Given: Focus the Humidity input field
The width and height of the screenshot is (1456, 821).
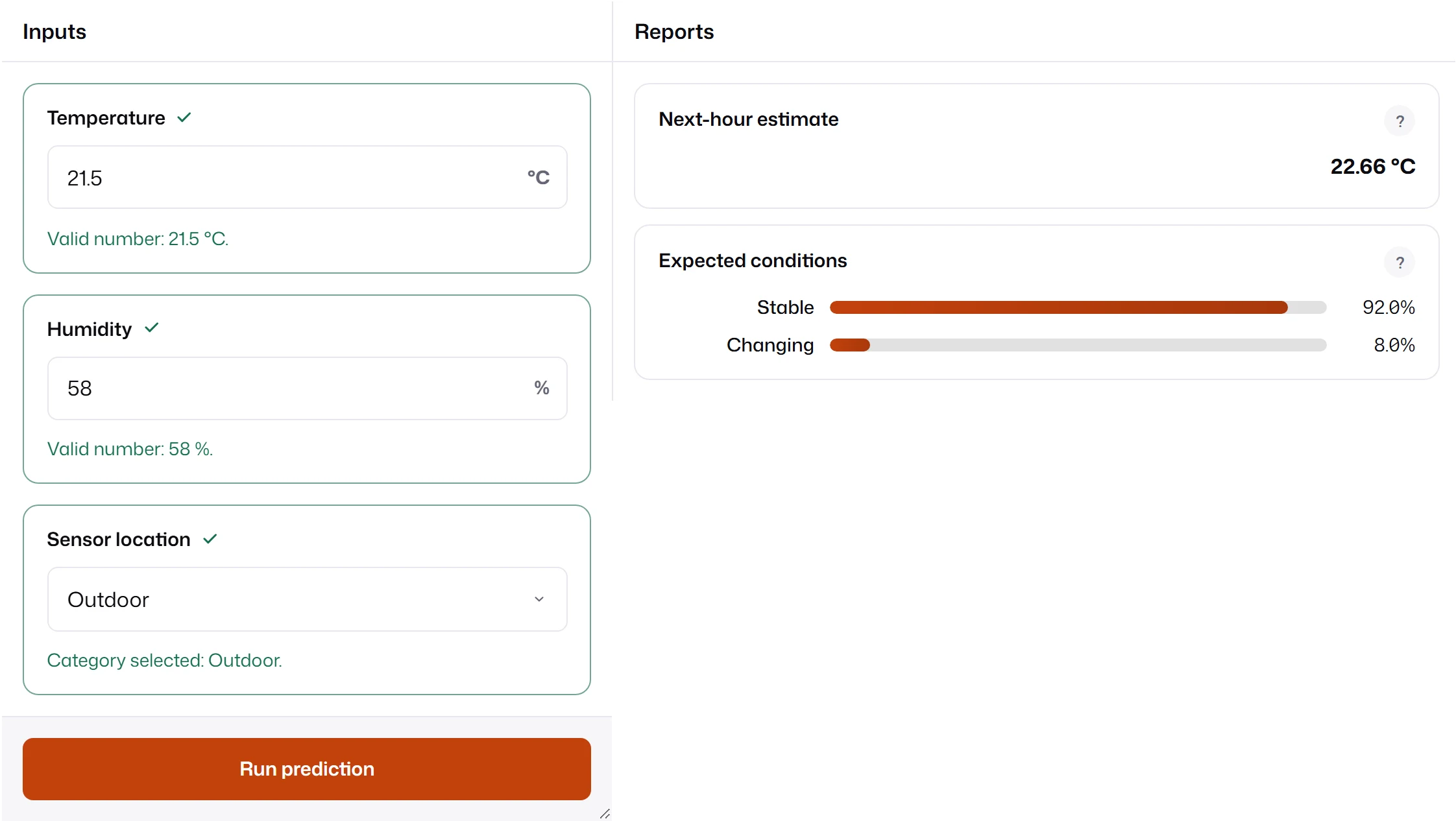Looking at the screenshot, I should click(x=308, y=388).
